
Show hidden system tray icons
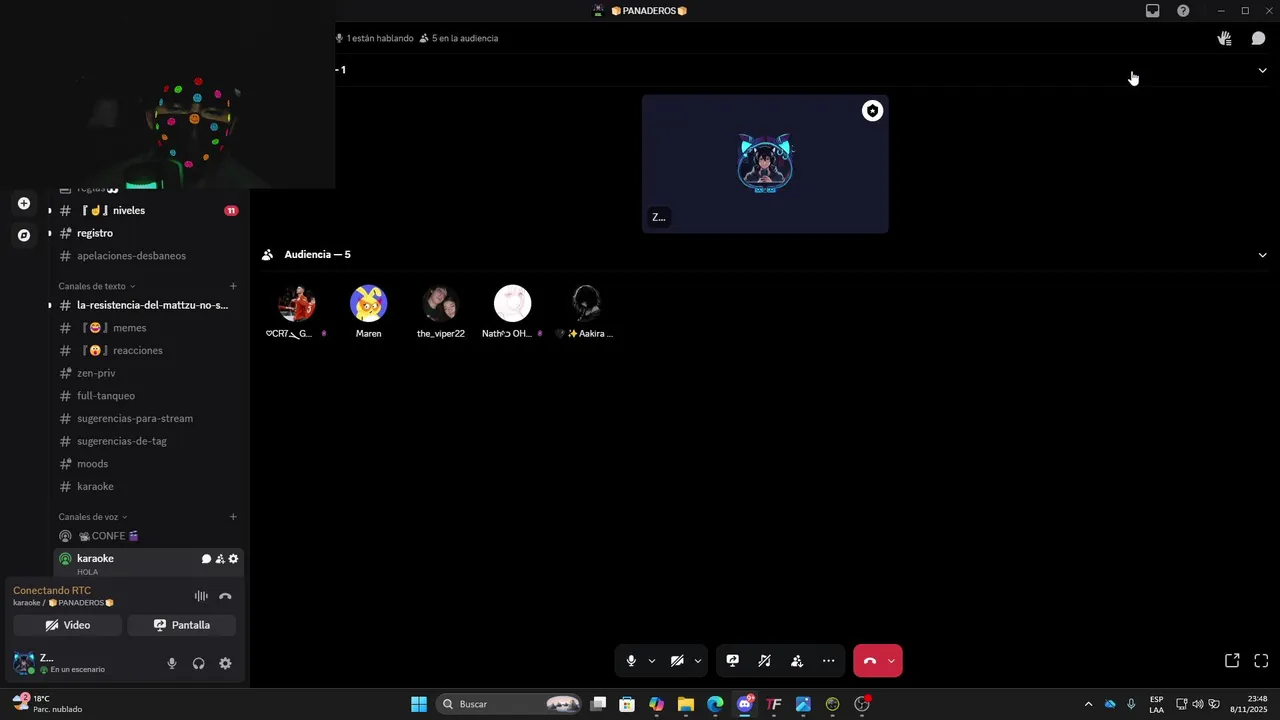1088,704
